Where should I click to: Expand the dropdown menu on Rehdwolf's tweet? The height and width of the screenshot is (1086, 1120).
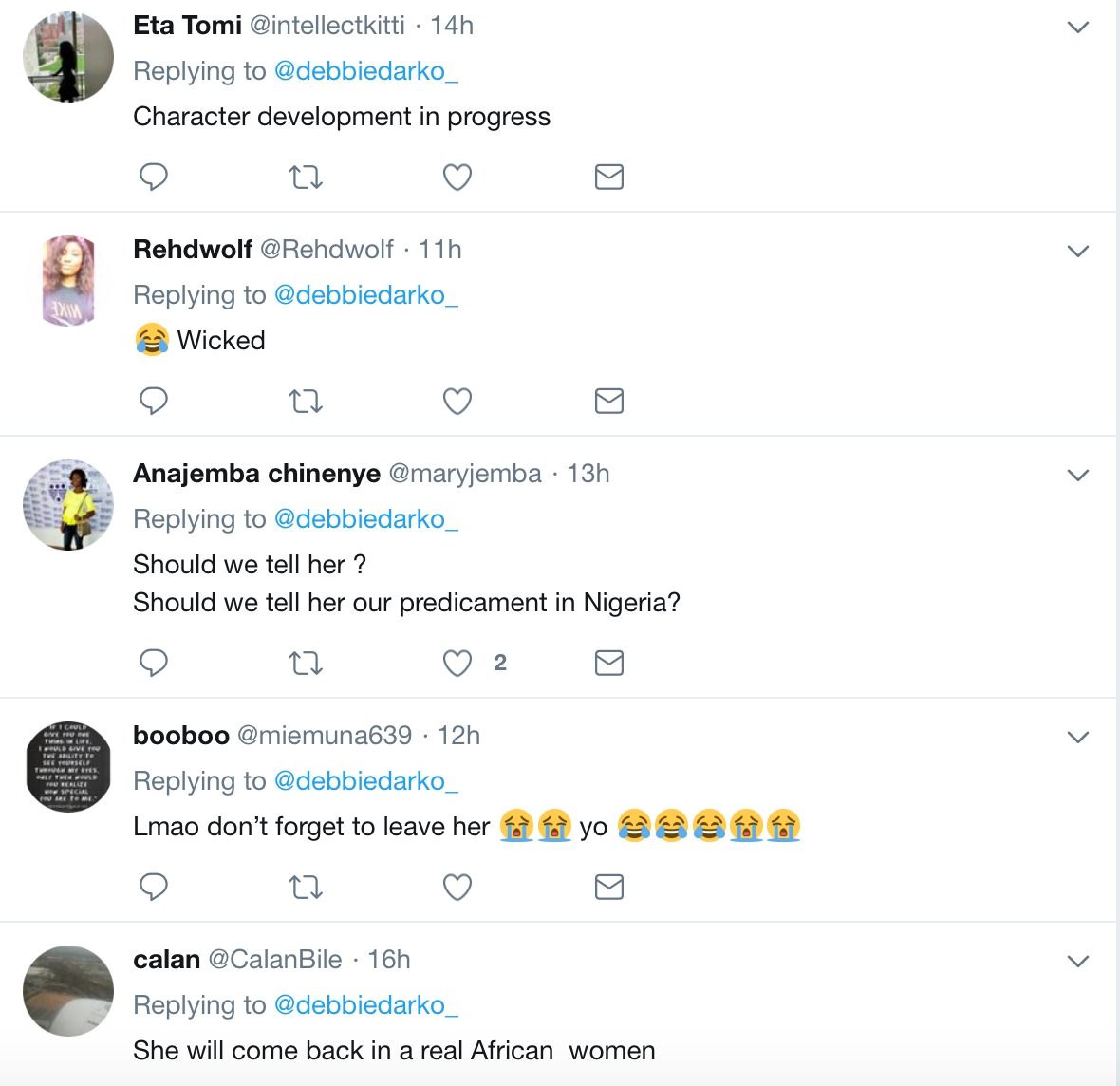[x=1077, y=251]
